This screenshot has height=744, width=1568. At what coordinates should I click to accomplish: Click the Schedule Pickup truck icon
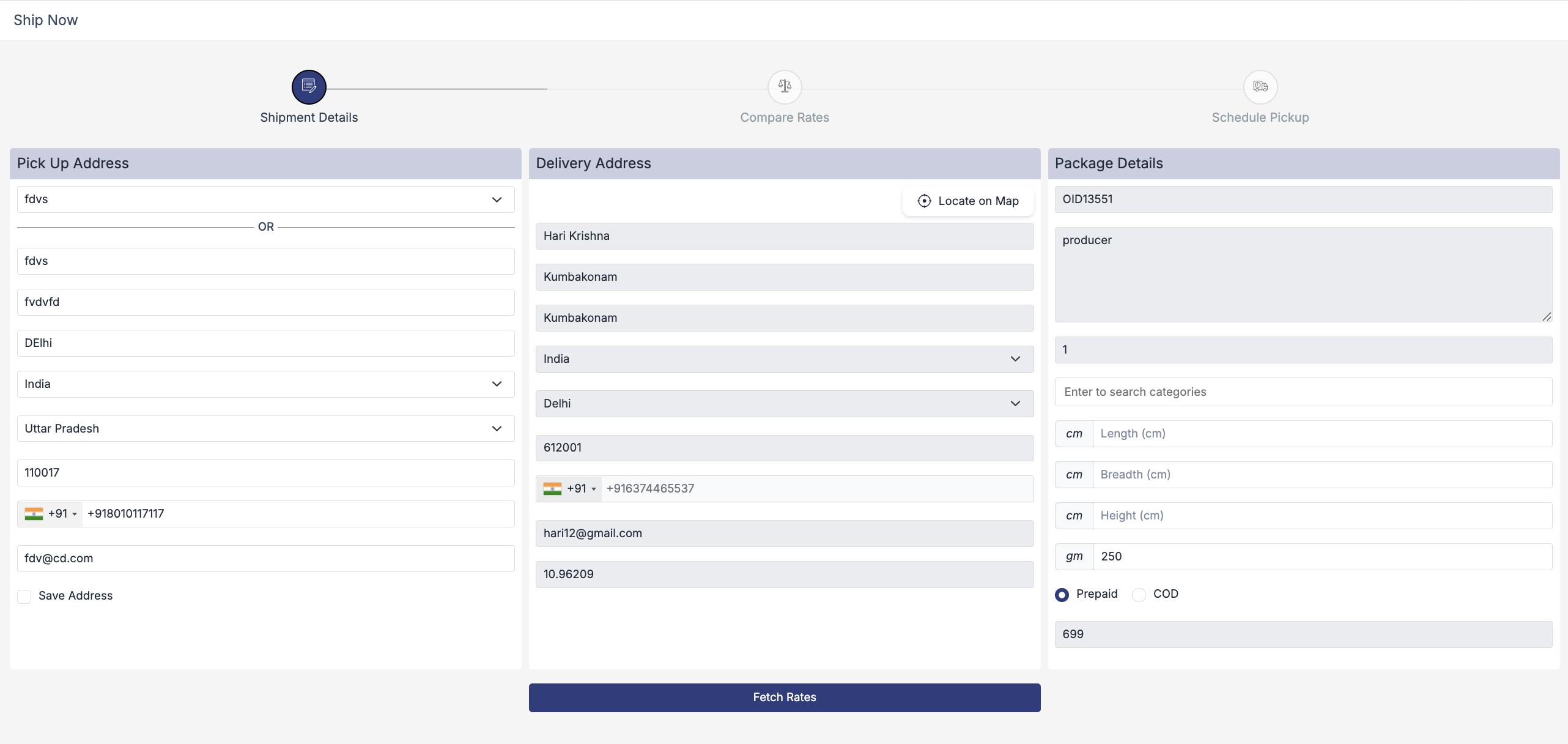pyautogui.click(x=1260, y=87)
